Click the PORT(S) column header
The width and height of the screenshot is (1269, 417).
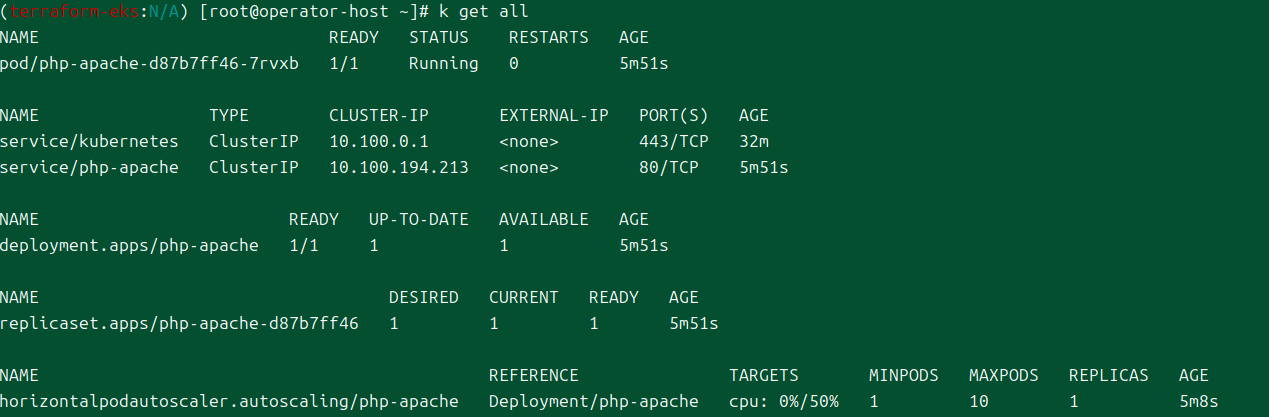point(674,116)
